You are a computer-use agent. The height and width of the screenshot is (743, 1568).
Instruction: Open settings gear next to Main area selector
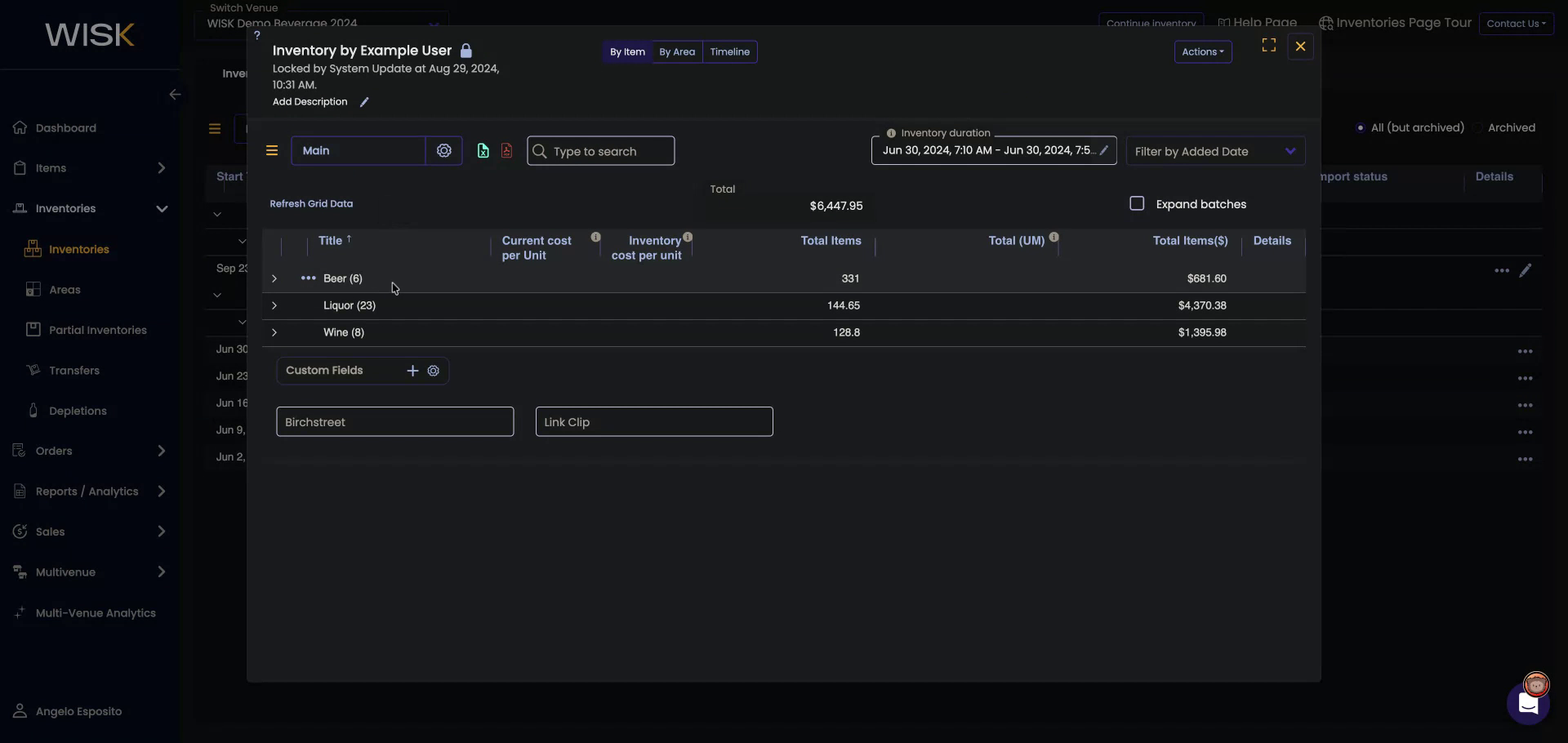click(444, 150)
